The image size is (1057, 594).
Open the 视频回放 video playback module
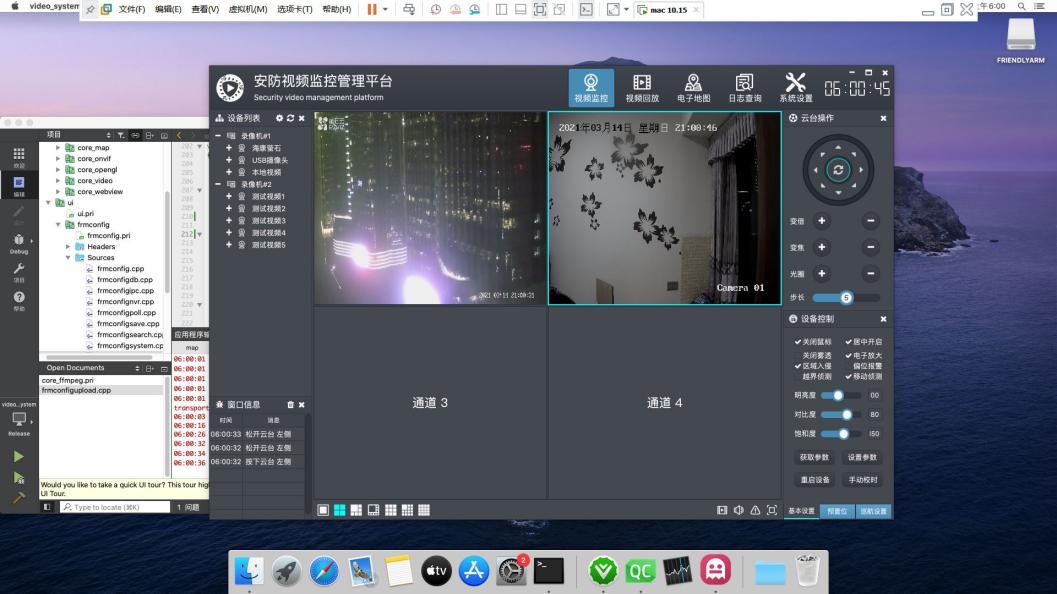coord(642,88)
